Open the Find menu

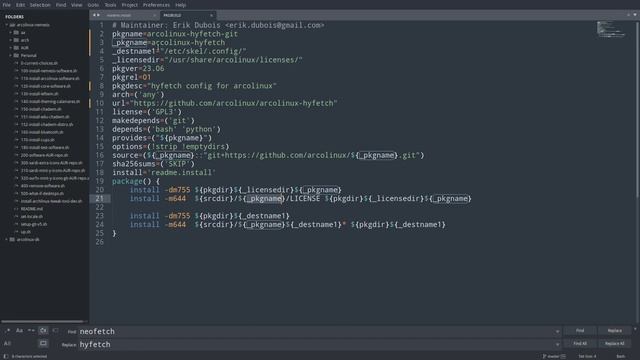pos(61,5)
